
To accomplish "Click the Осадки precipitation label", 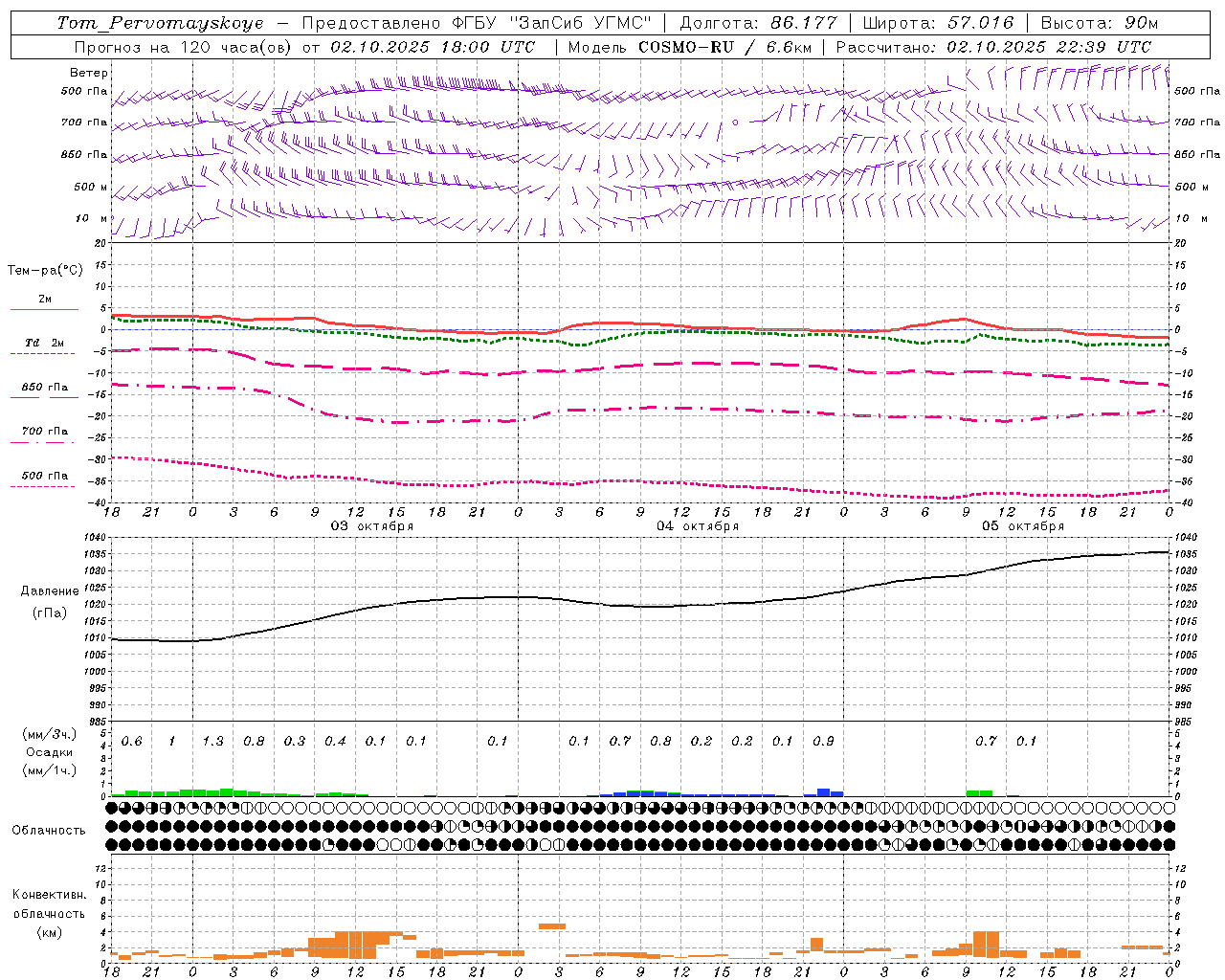I will click(50, 752).
